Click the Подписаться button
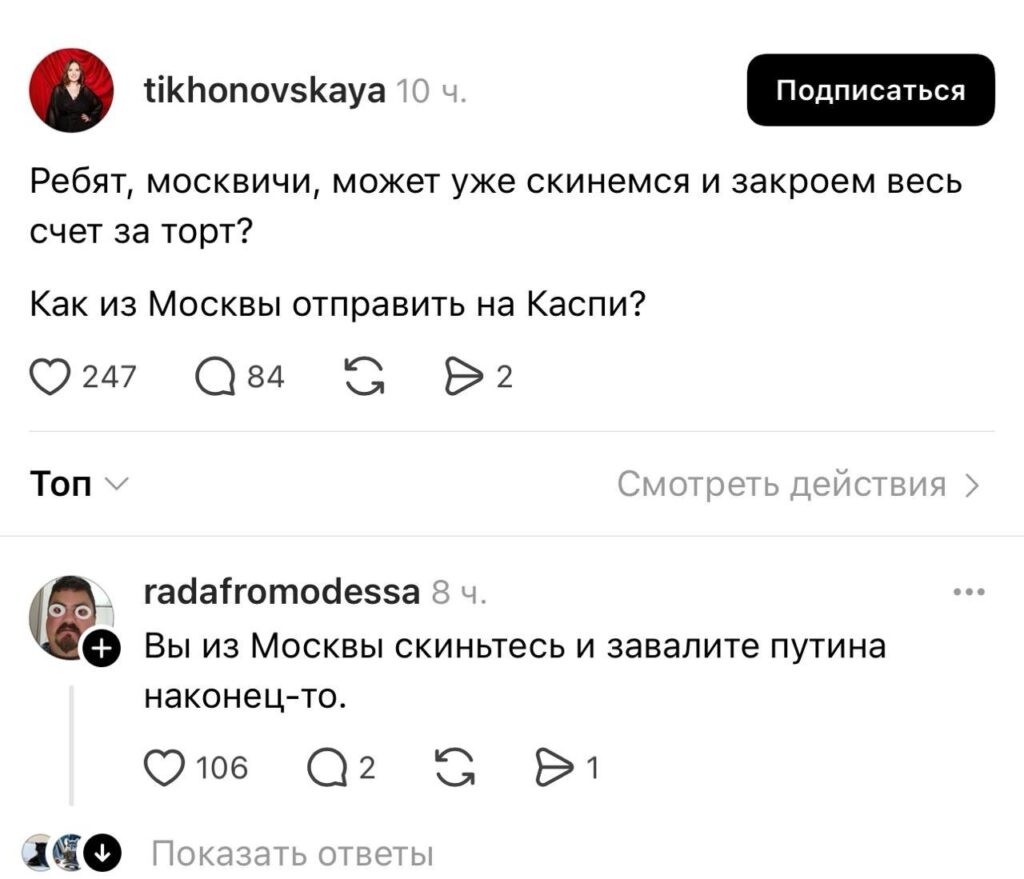The height and width of the screenshot is (879, 1024). [870, 90]
